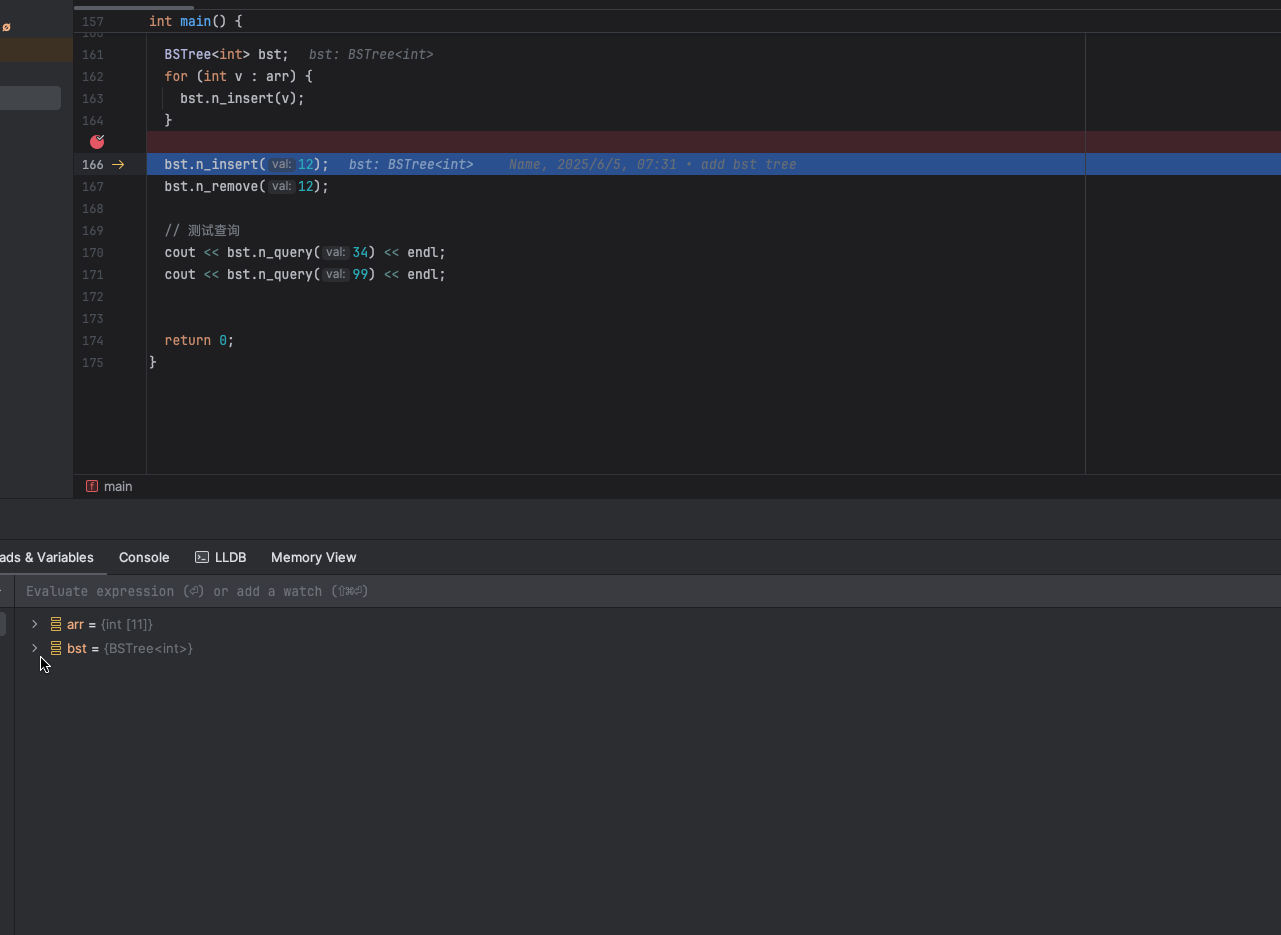The image size is (1281, 935).
Task: Click the {BSTree<int>} value of bst
Action: coord(148,648)
